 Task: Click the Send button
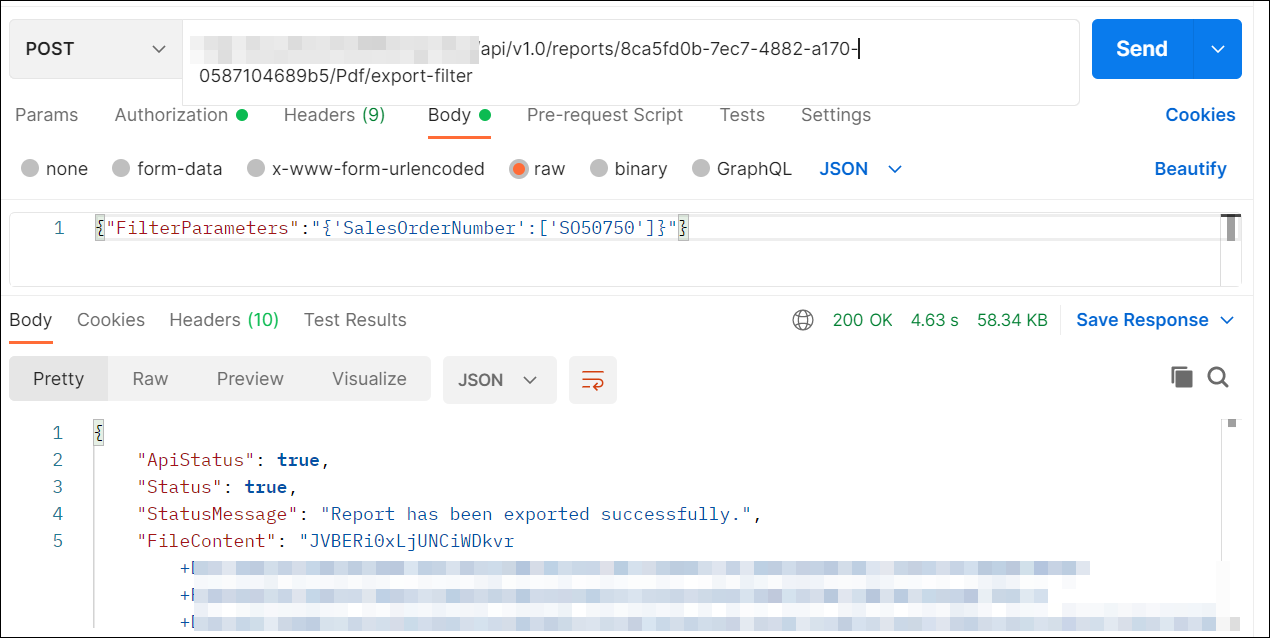tap(1141, 48)
